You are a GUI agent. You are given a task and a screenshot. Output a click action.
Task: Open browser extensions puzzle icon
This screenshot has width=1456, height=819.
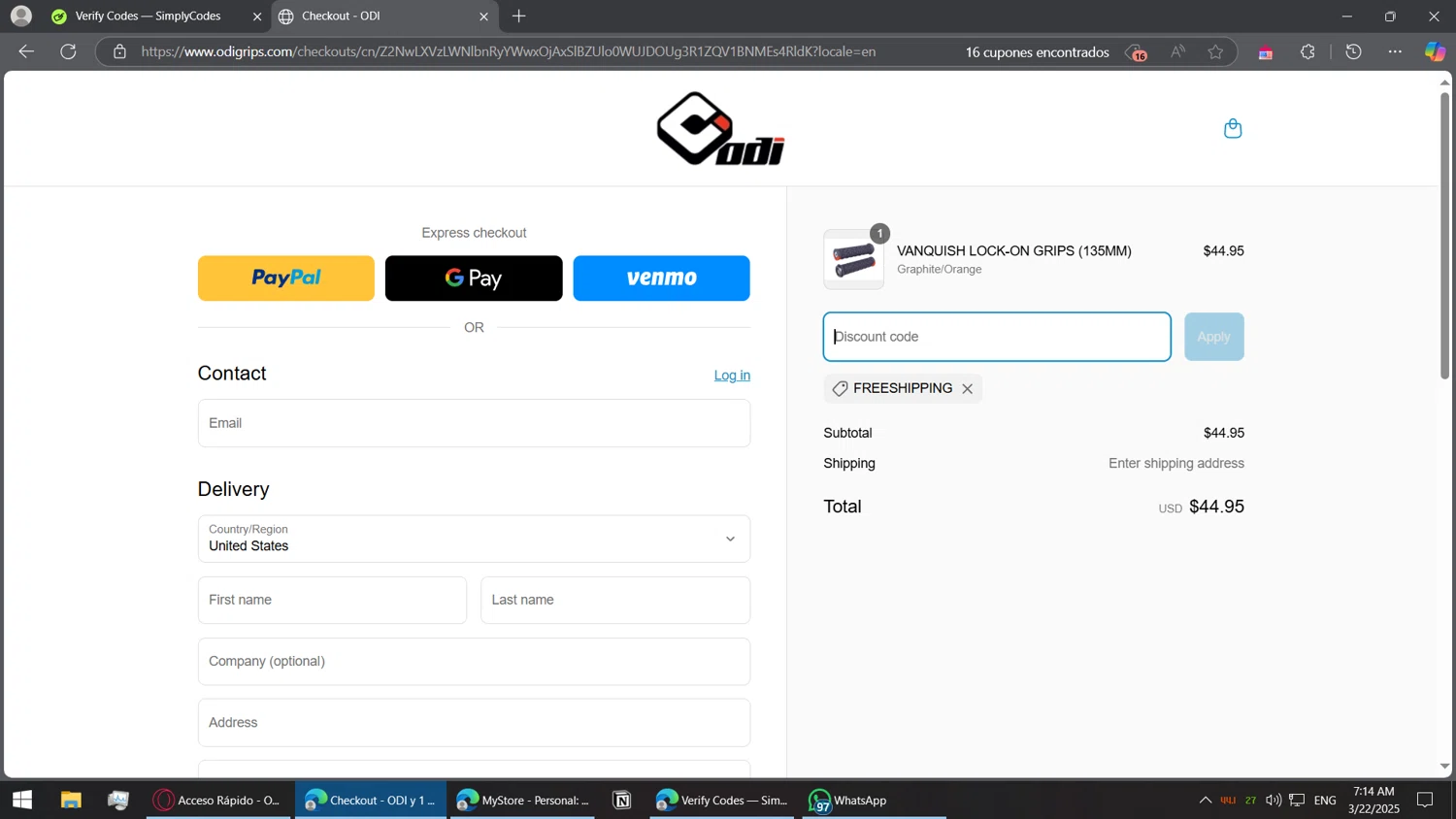(x=1307, y=51)
